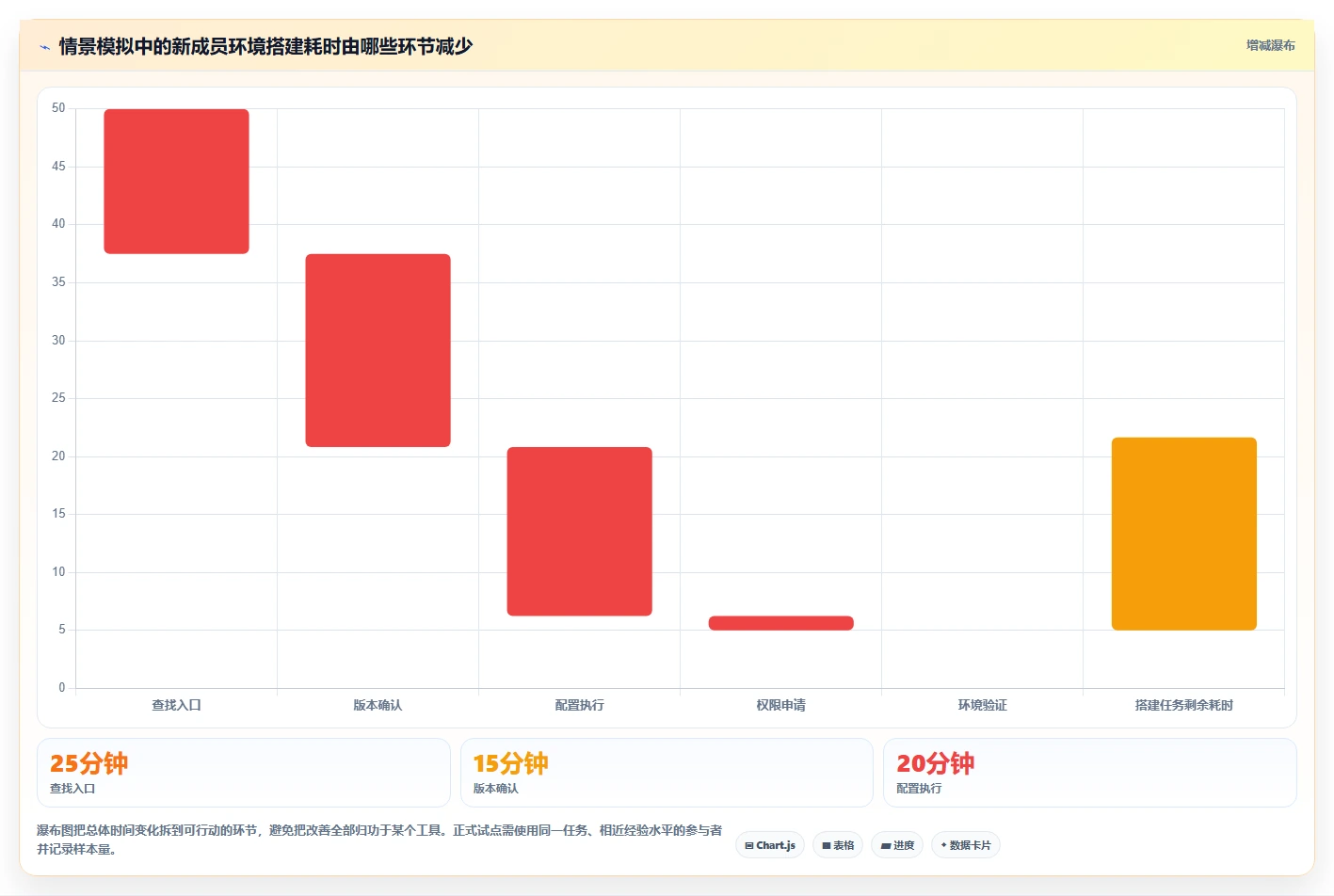Select the 进度 chip
This screenshot has width=1334, height=896.
(897, 845)
